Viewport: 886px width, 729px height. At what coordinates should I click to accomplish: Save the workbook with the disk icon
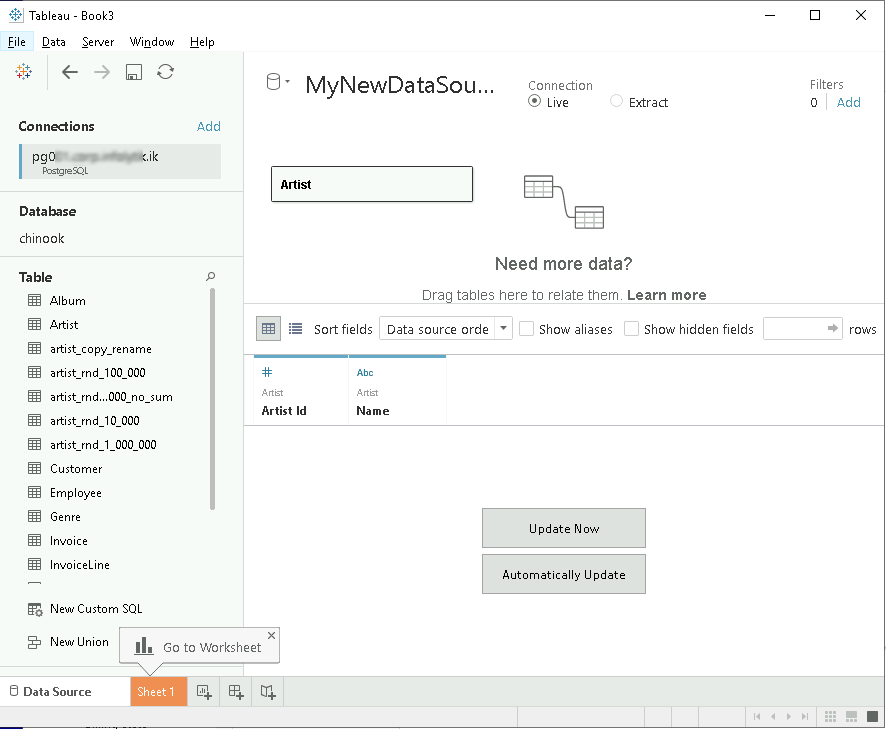click(133, 72)
